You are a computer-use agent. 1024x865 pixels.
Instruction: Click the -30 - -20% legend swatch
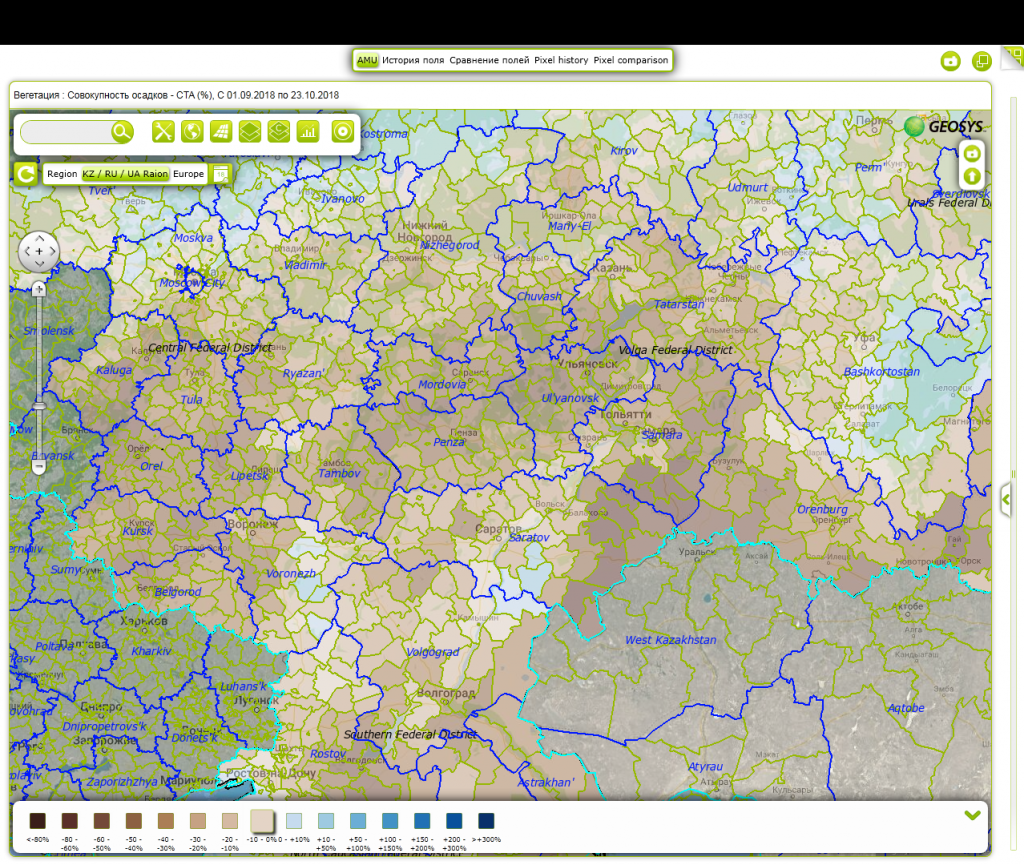197,821
